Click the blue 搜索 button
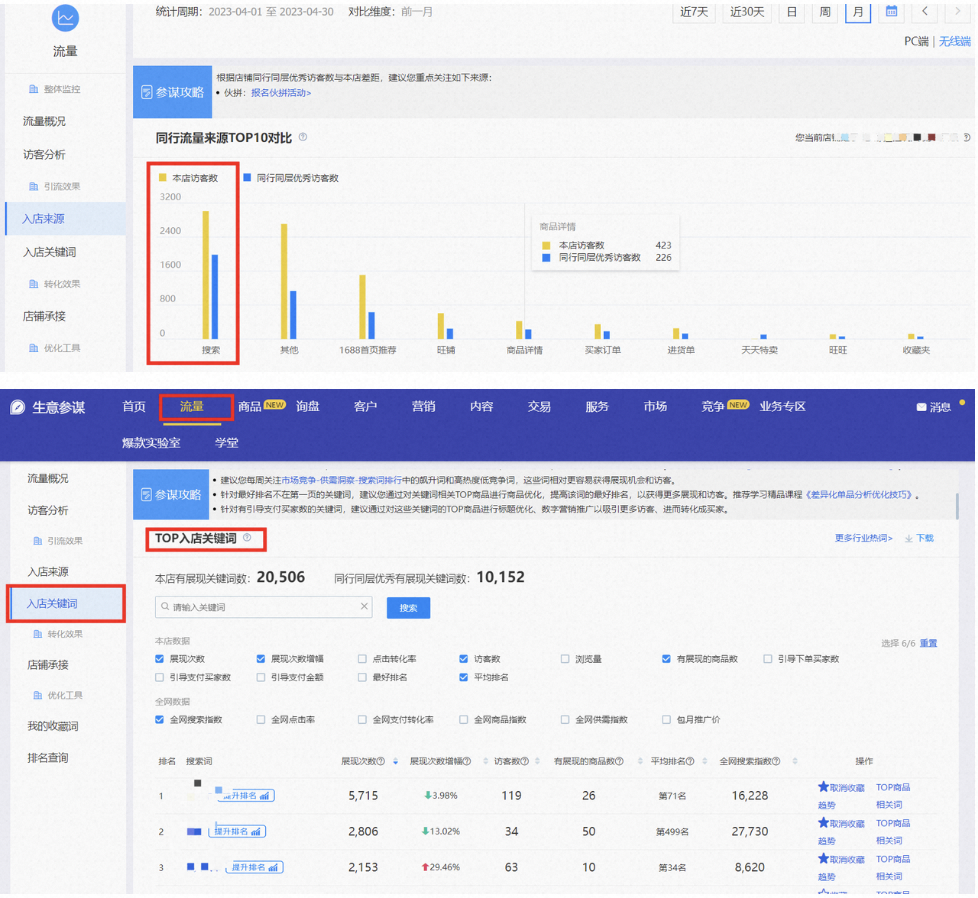 (408, 607)
